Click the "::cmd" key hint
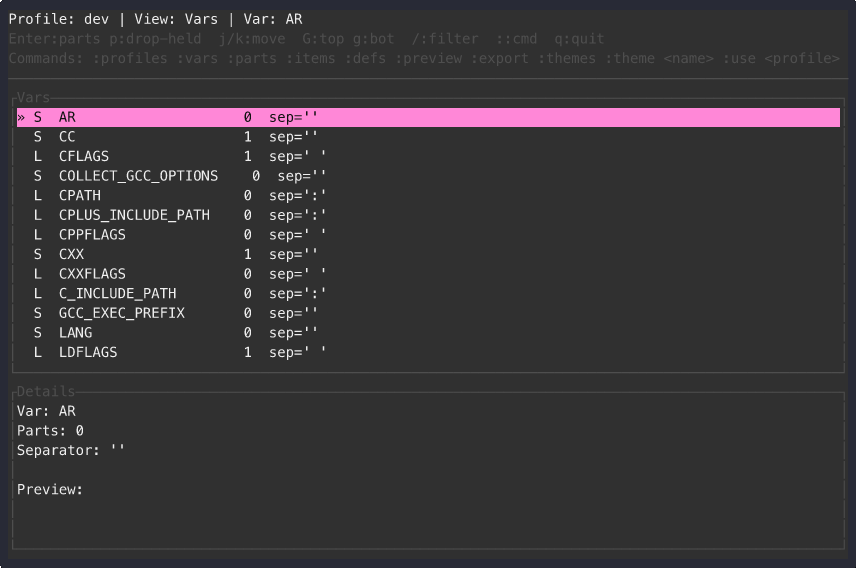856x568 pixels. click(516, 39)
